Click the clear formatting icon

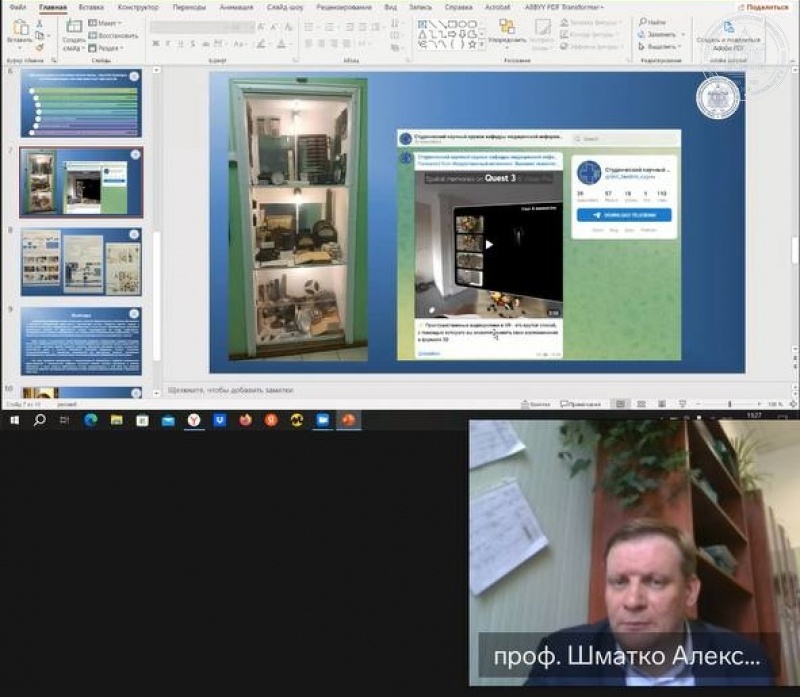[x=289, y=27]
